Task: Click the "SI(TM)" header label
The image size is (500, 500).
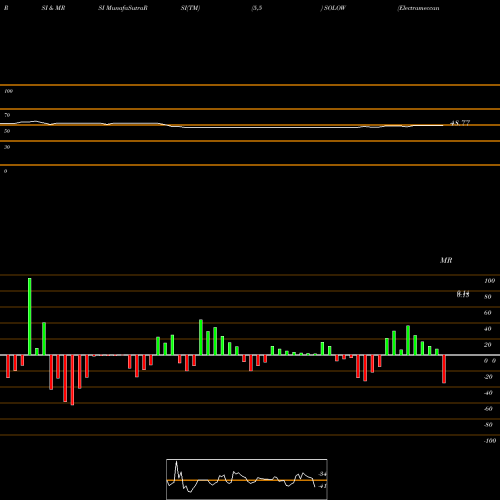Action: point(190,8)
